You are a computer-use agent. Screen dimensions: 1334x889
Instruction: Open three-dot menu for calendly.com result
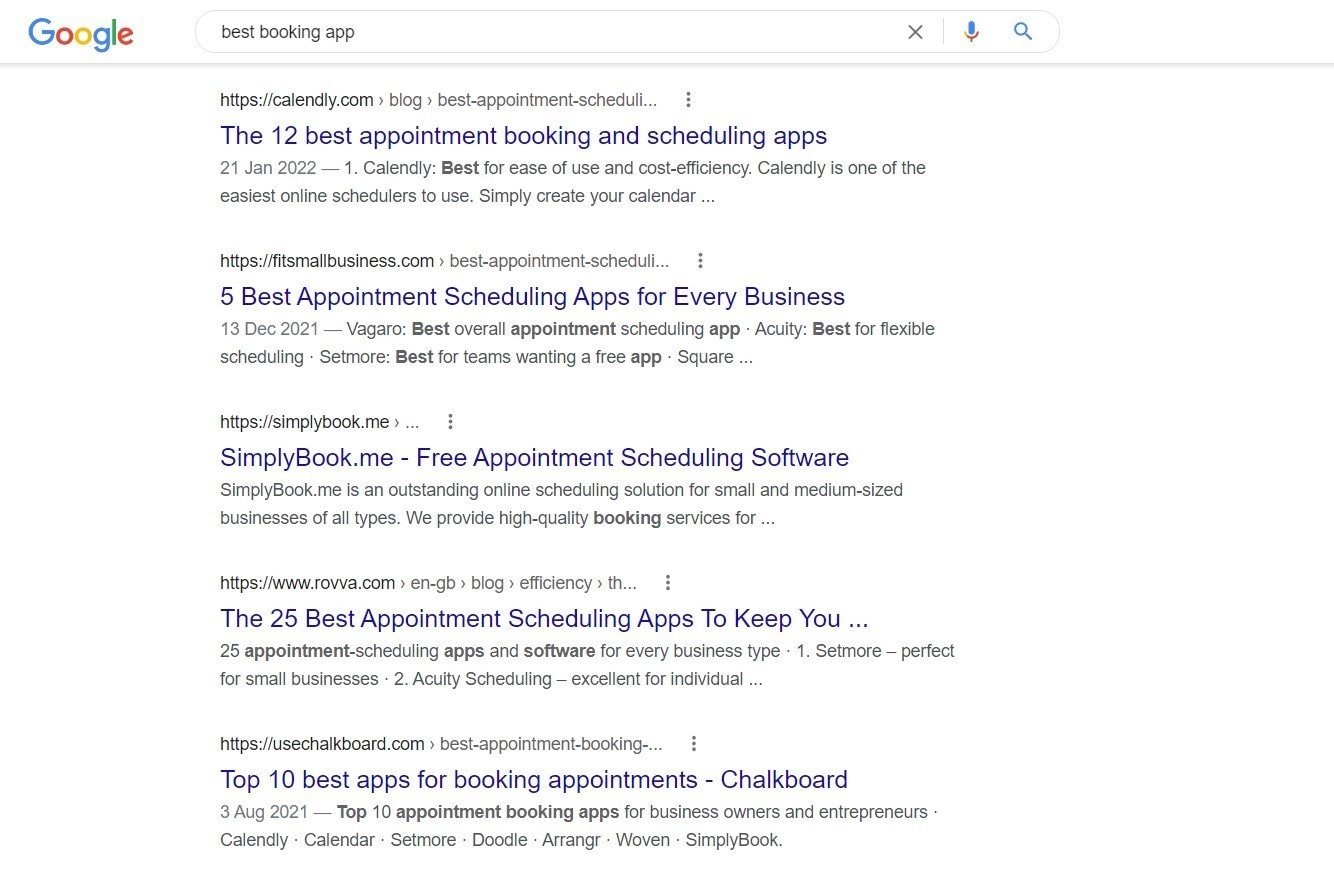pyautogui.click(x=688, y=100)
